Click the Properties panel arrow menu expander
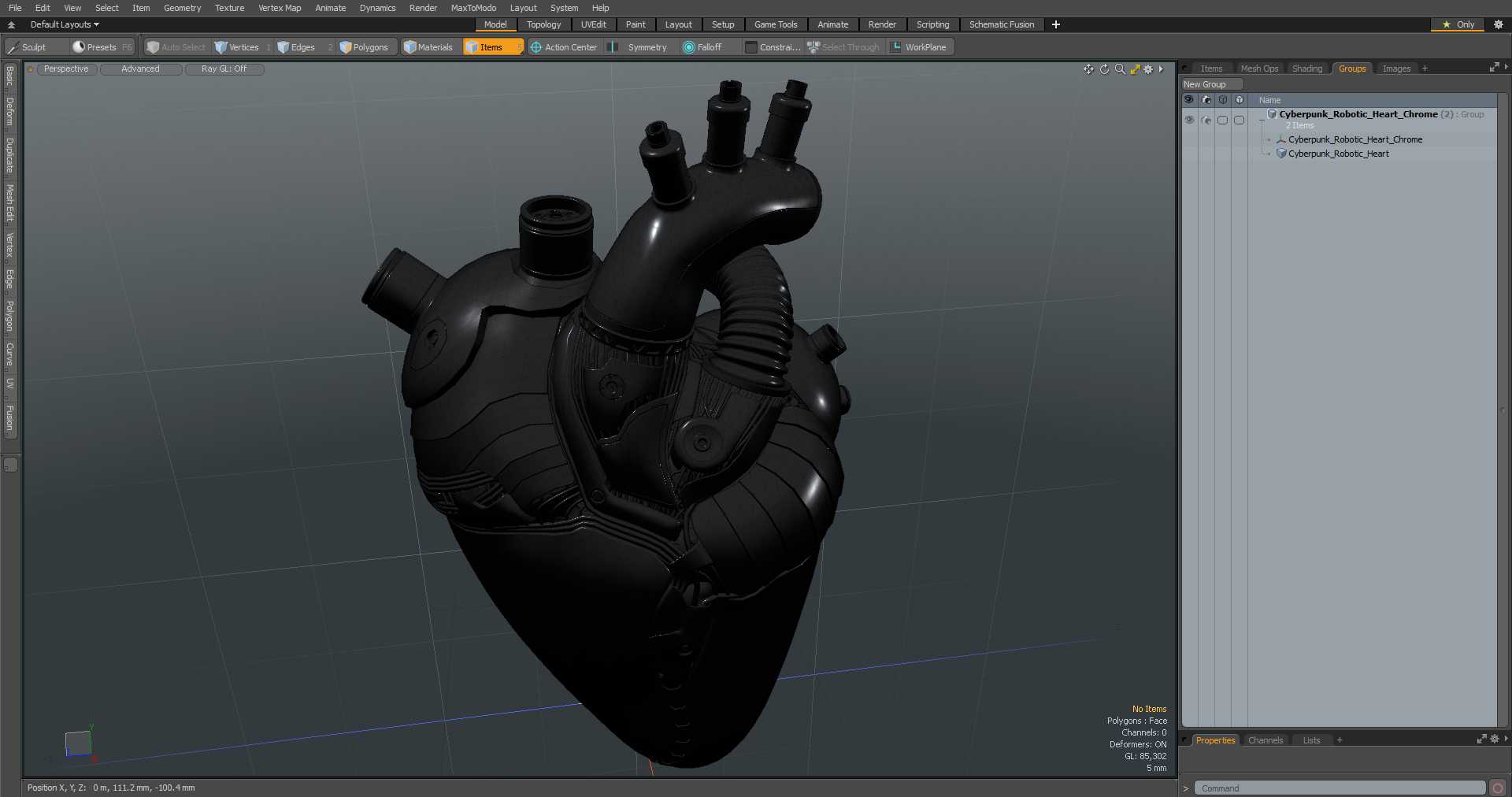This screenshot has height=797, width=1512. click(x=1506, y=739)
